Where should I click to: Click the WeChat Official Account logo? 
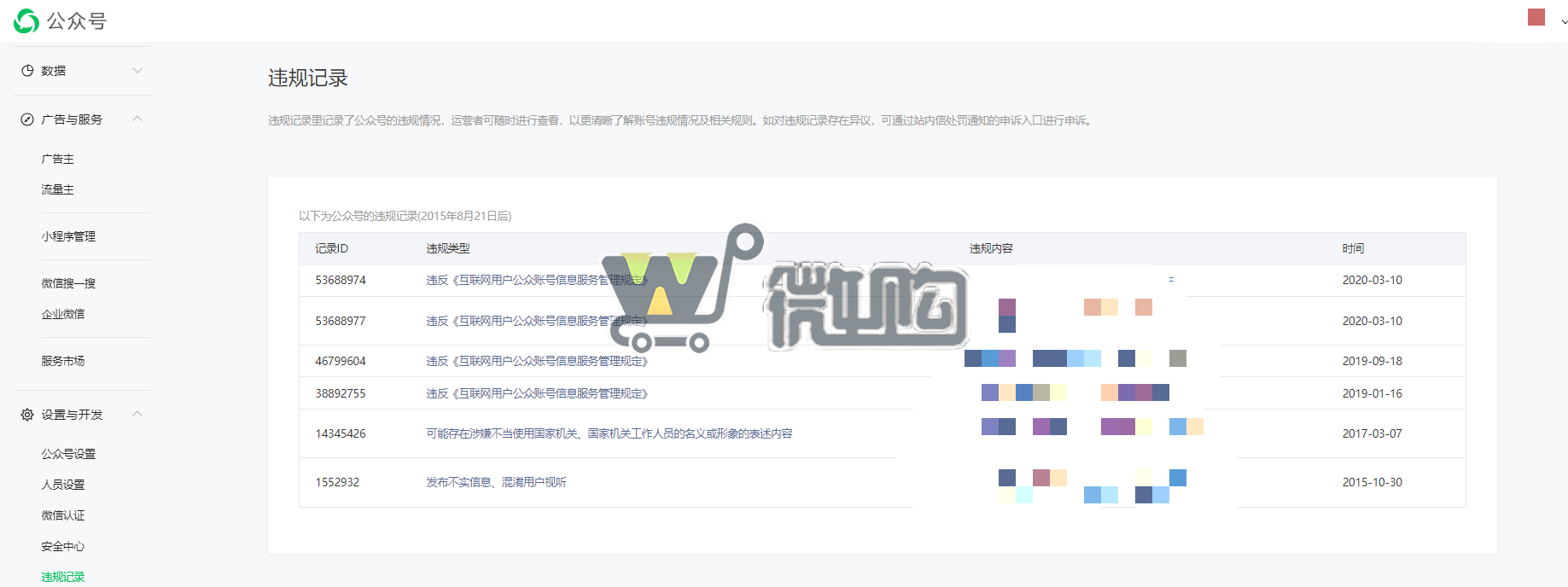coord(26,21)
